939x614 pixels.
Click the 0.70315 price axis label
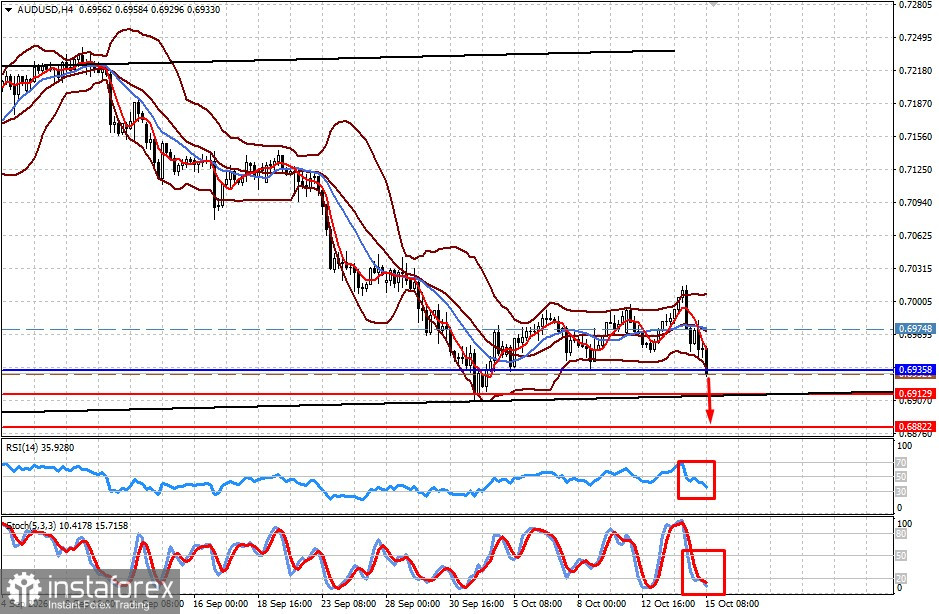pyautogui.click(x=916, y=268)
